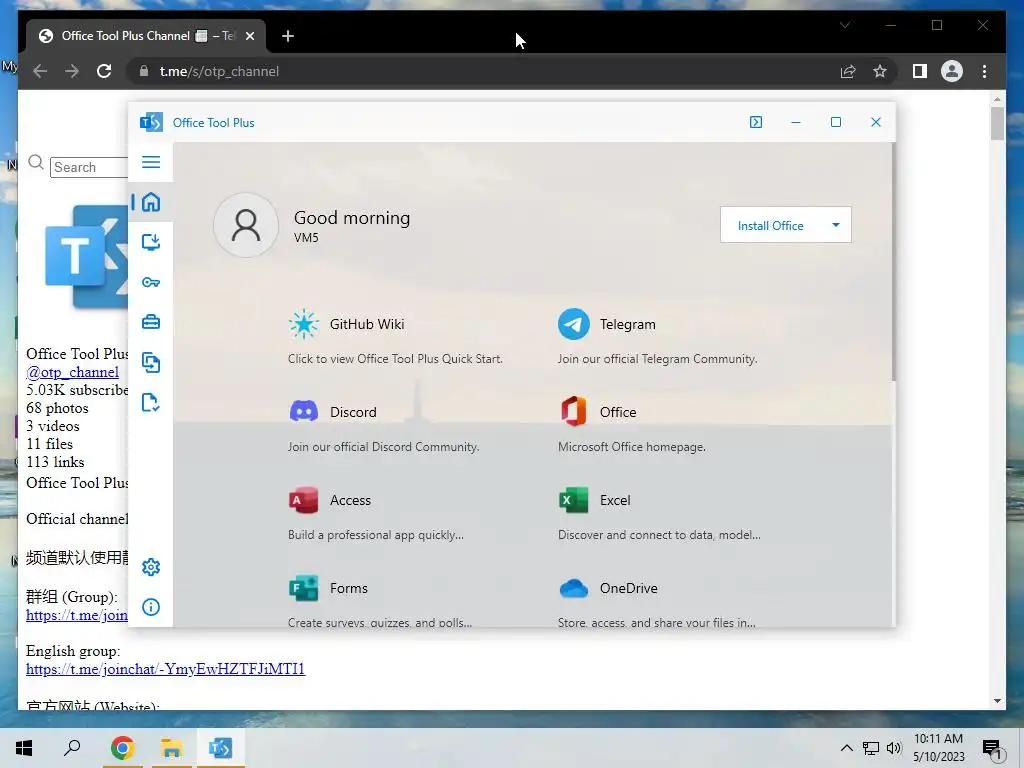1024x768 pixels.
Task: Click the '68 photos' text
Action: click(57, 408)
